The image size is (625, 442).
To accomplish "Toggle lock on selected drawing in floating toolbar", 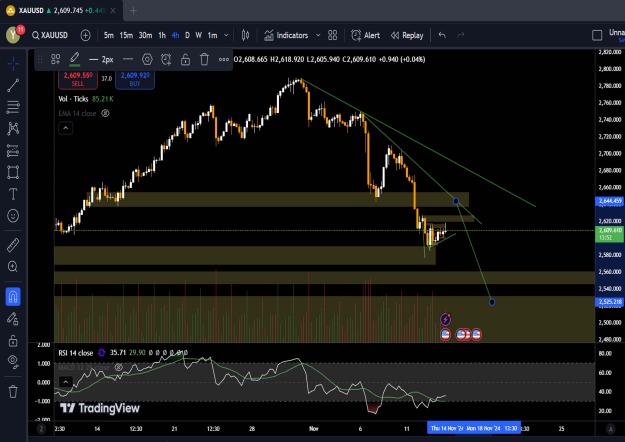I will pos(185,59).
